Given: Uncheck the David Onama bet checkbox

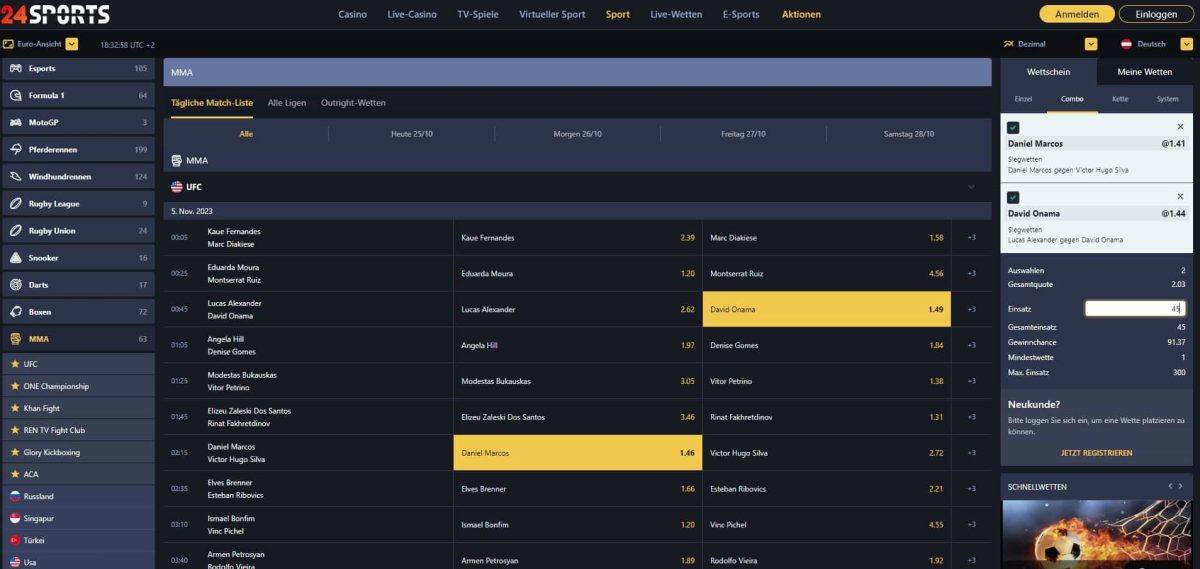Looking at the screenshot, I should 1013,197.
